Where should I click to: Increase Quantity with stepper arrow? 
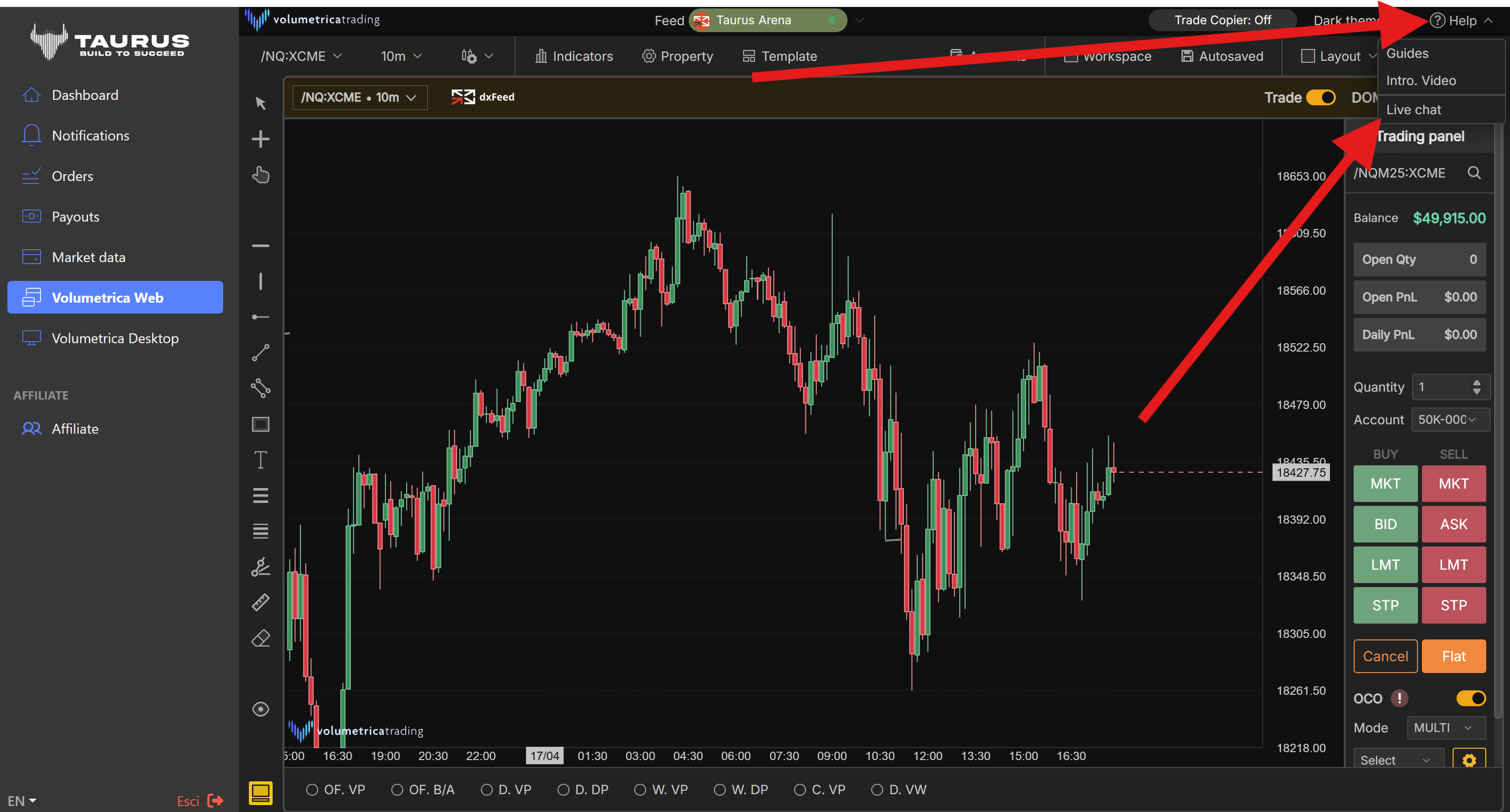tap(1476, 383)
